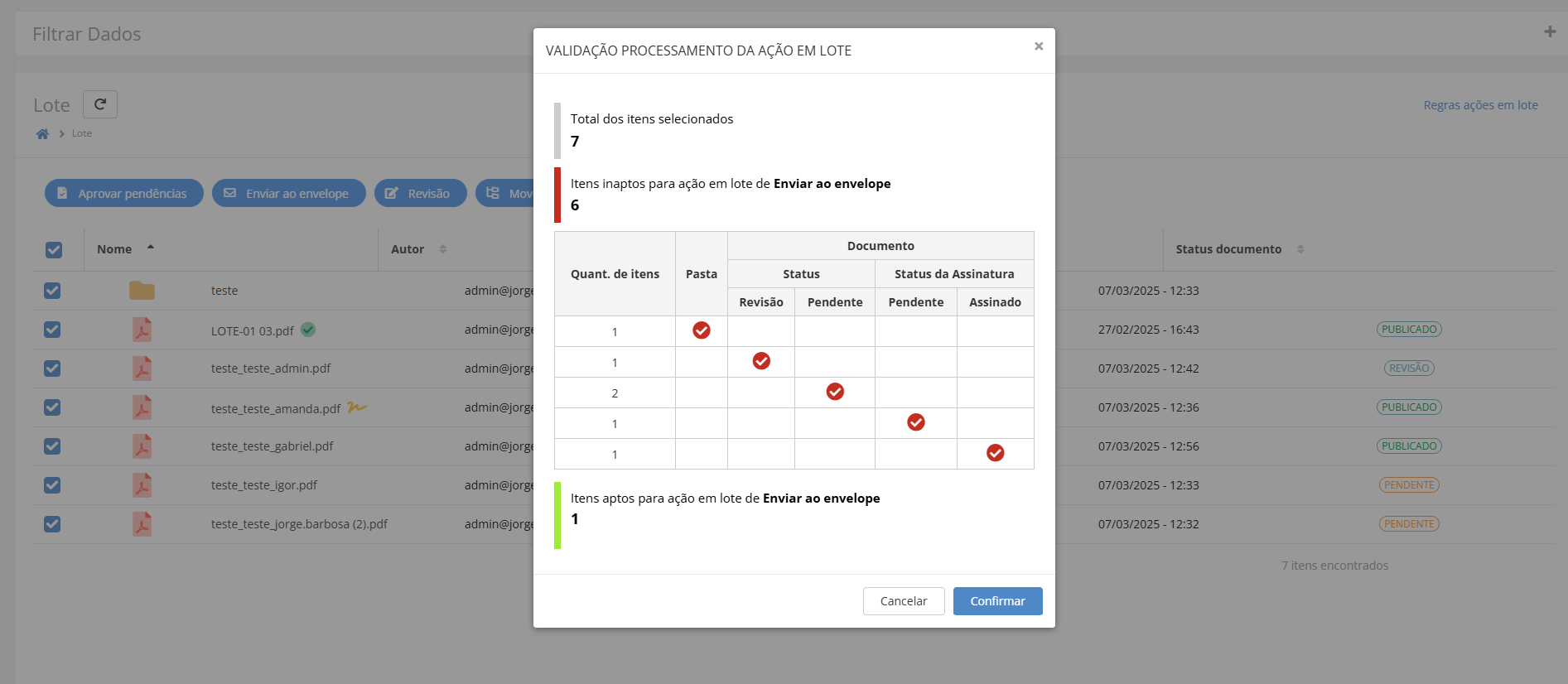Toggle the select-all checkbox in table header
The image size is (1568, 684).
[54, 249]
